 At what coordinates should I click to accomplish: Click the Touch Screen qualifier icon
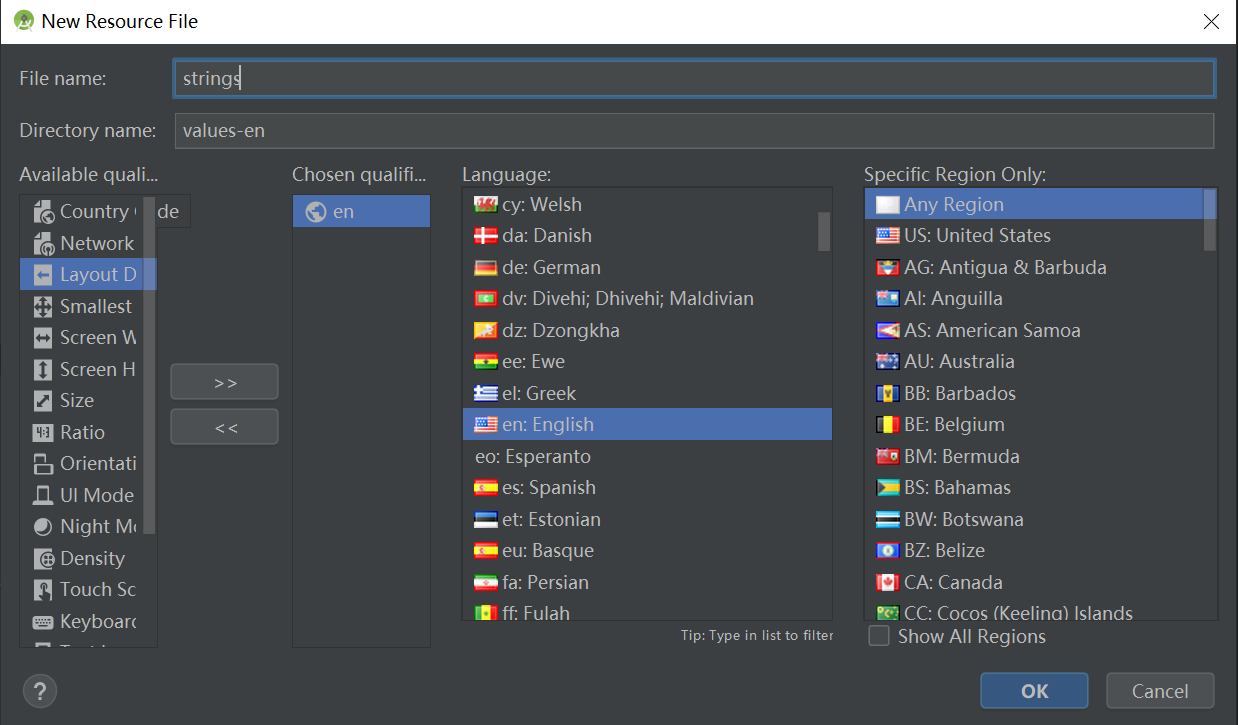(43, 590)
